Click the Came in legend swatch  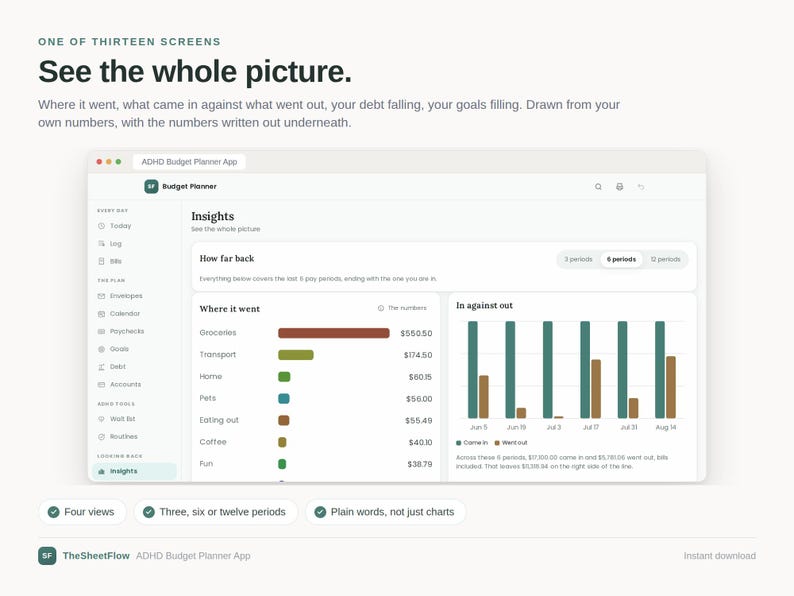coord(459,443)
